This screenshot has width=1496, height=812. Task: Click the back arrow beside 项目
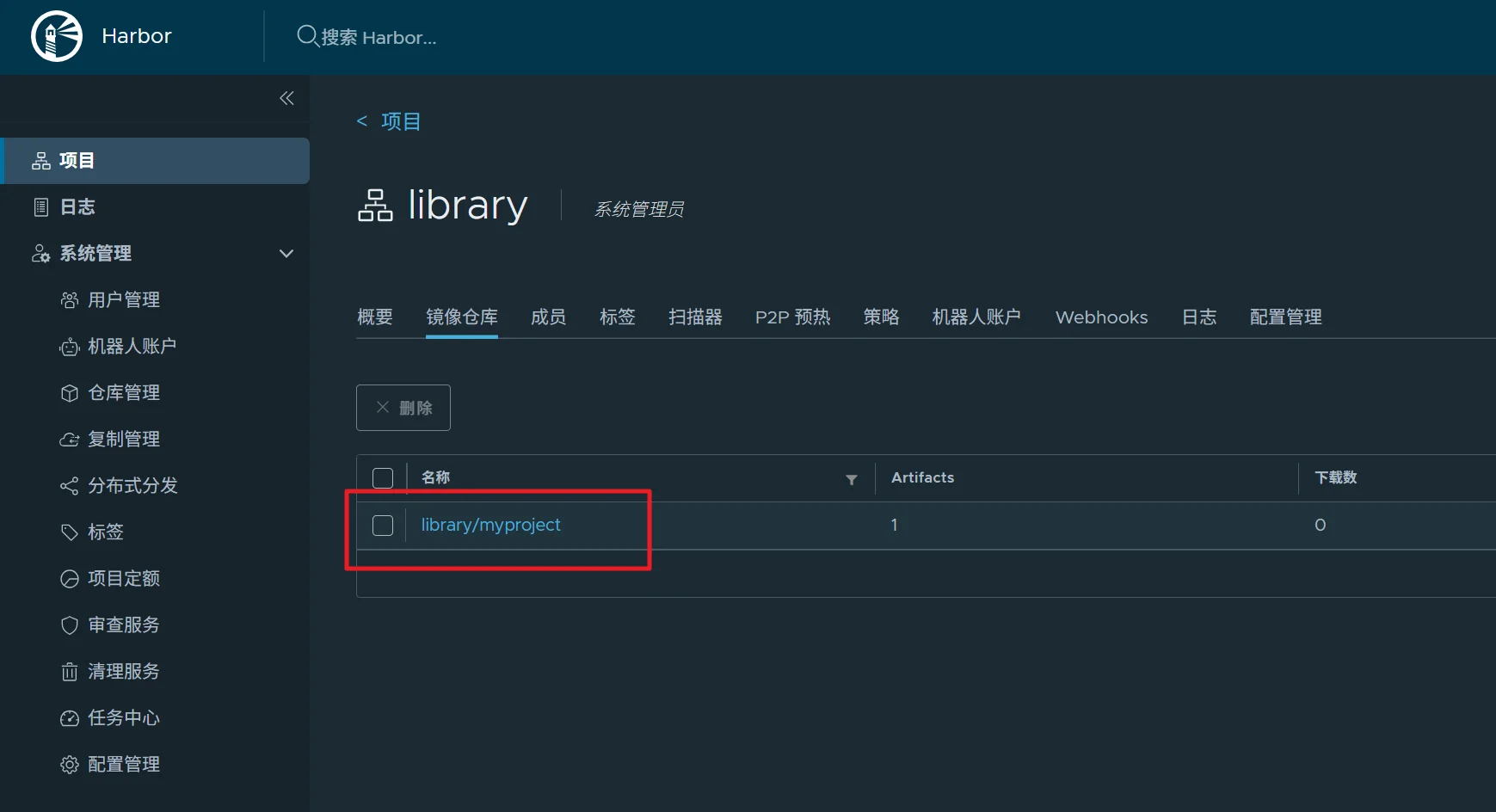(362, 121)
